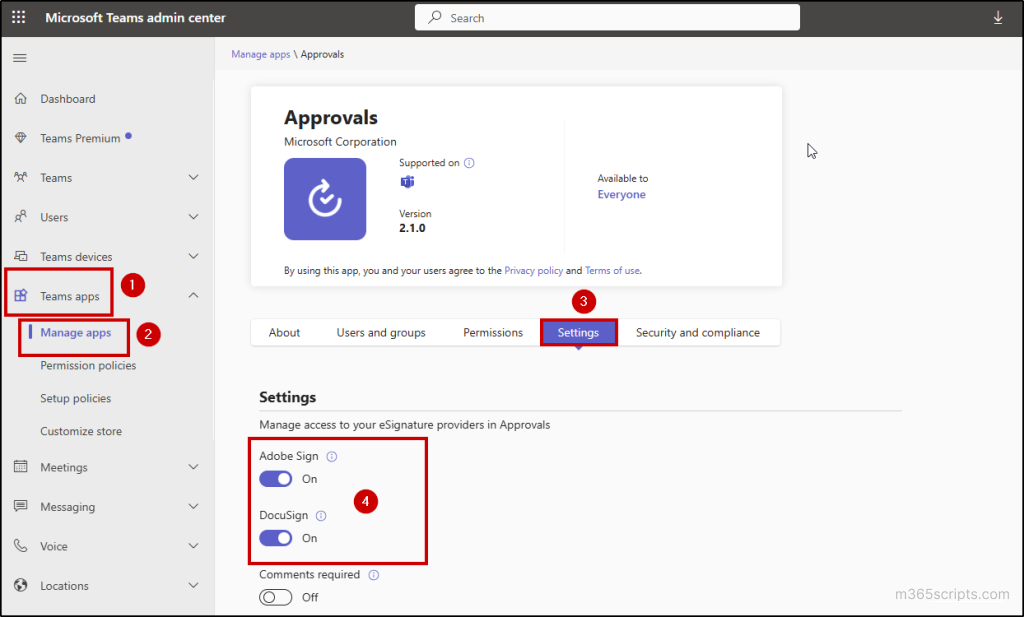Click the Teams Premium diamond icon
Image resolution: width=1024 pixels, height=617 pixels.
(x=21, y=138)
